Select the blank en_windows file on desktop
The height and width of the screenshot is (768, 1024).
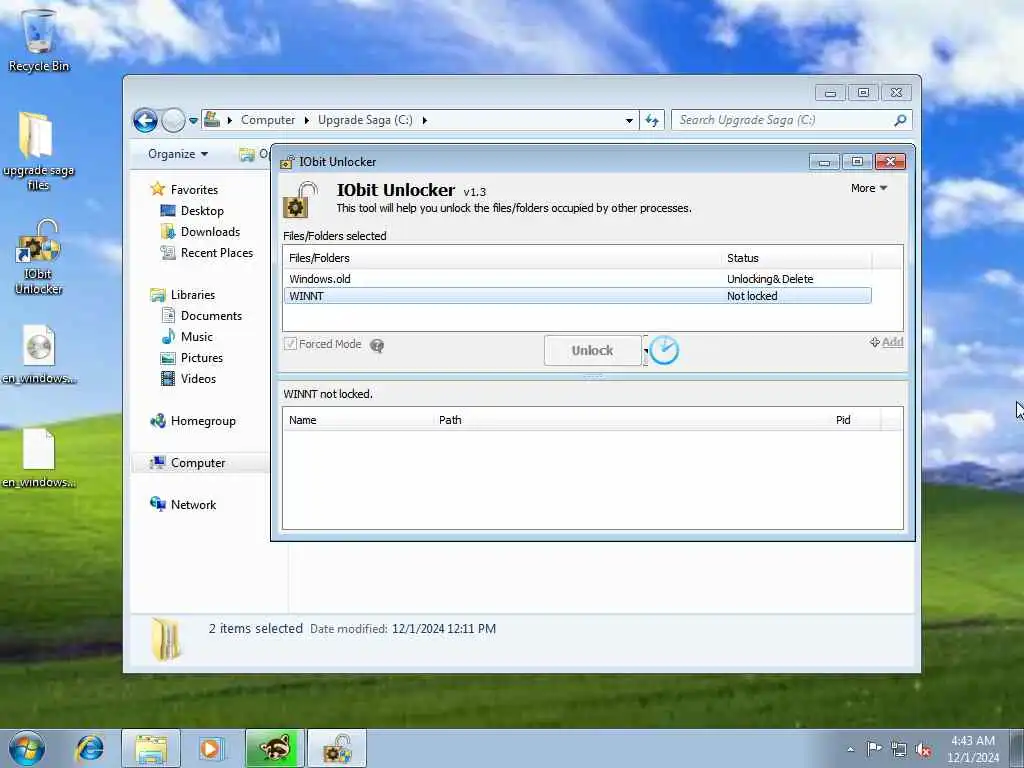(39, 458)
